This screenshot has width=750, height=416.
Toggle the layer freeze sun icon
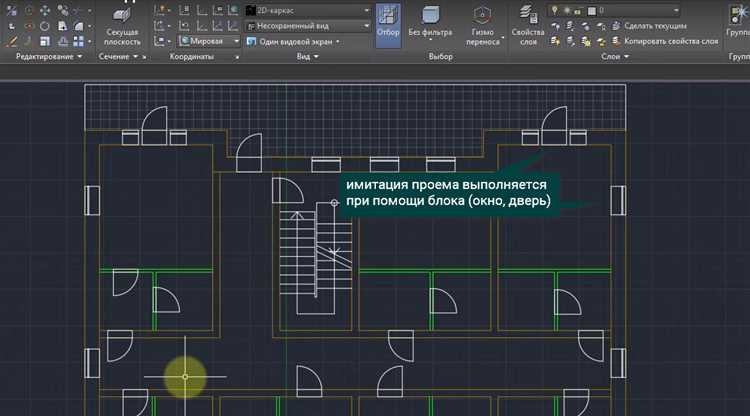coord(567,9)
